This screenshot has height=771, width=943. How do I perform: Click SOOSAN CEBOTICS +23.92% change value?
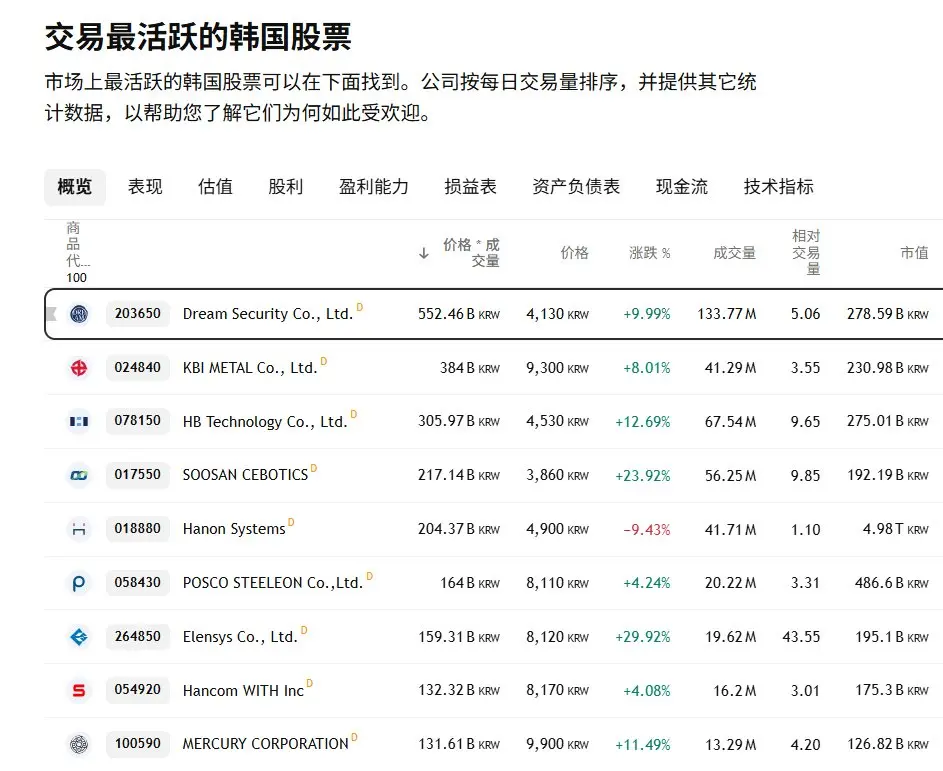(642, 476)
